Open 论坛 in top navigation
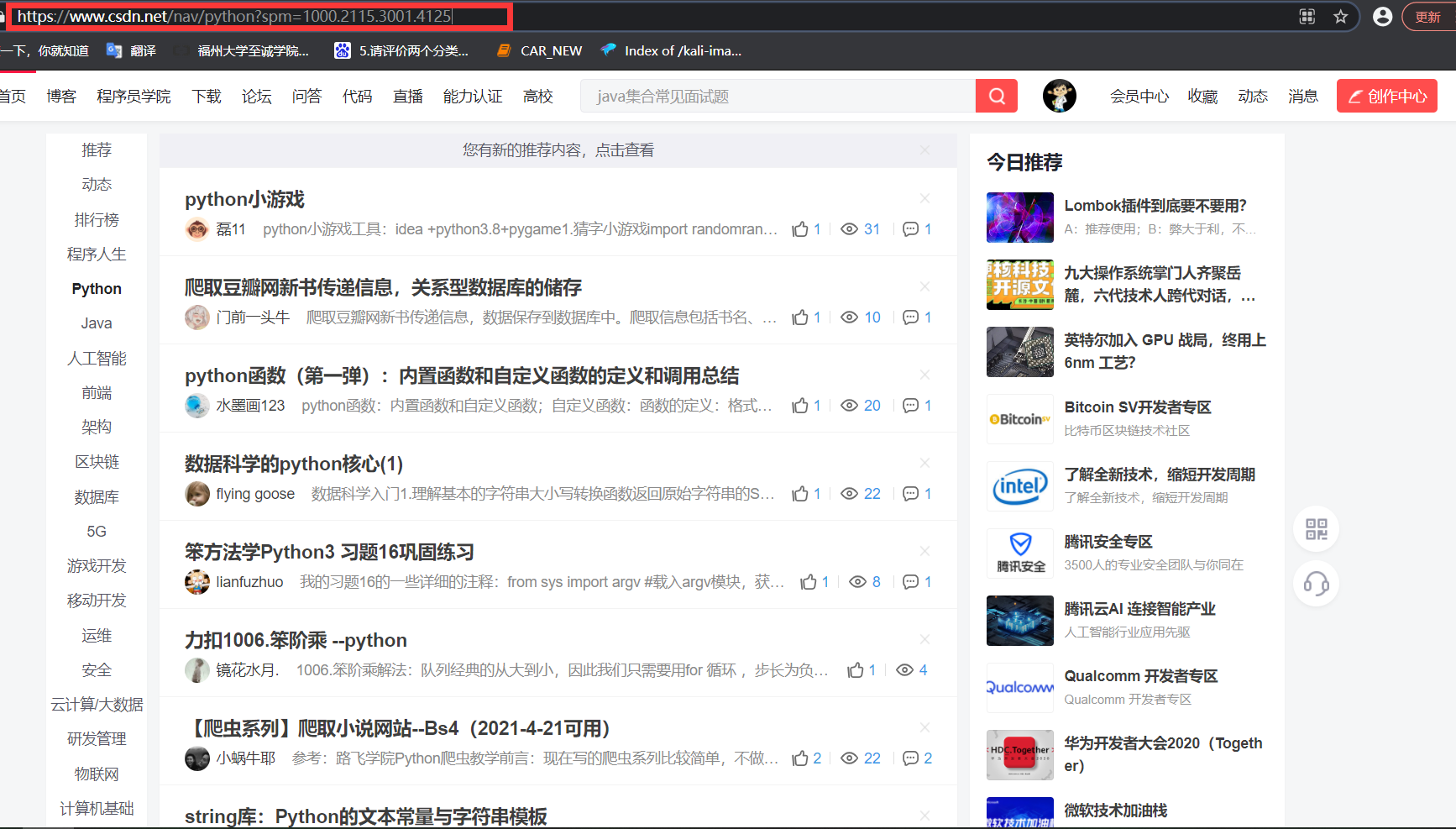Viewport: 1456px width, 829px height. pyautogui.click(x=257, y=97)
